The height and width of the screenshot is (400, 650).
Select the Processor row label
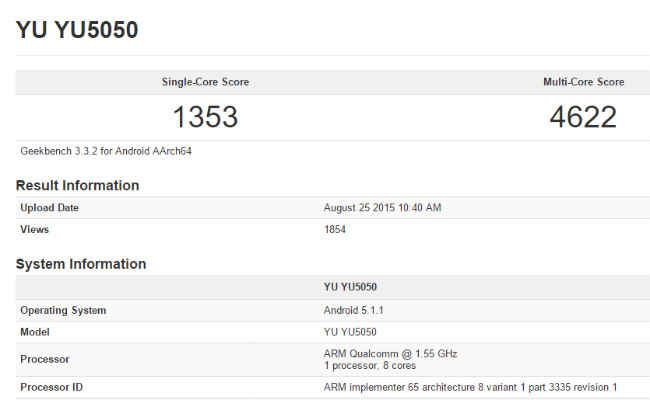(x=45, y=359)
